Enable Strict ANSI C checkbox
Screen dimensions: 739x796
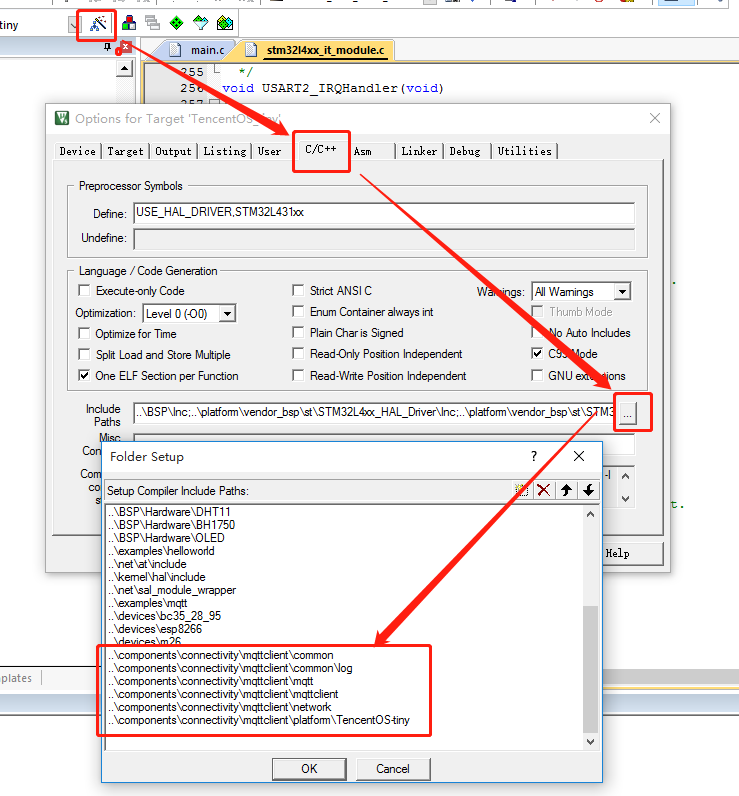[298, 290]
